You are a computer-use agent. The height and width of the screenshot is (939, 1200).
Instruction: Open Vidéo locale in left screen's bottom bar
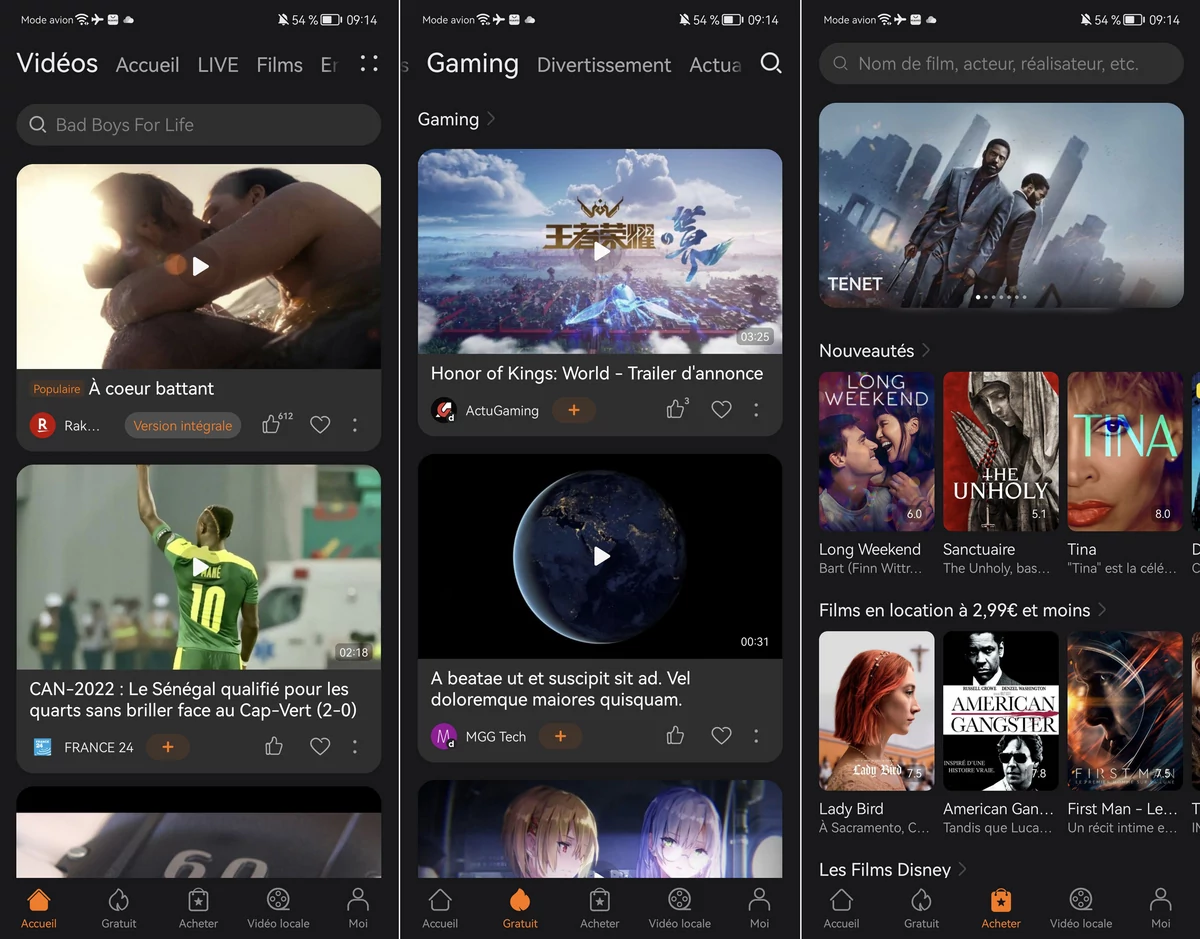pyautogui.click(x=278, y=908)
